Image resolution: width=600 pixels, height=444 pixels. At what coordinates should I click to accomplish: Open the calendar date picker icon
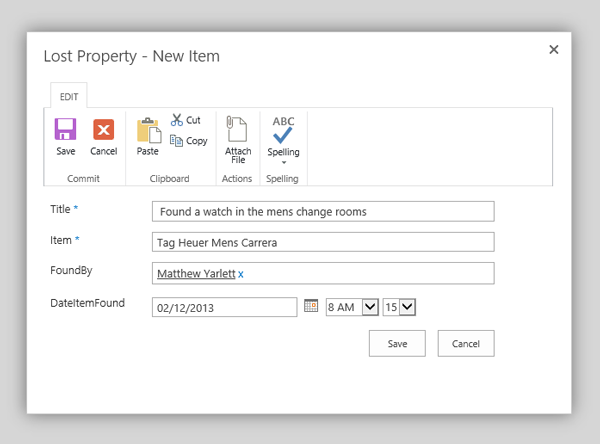coord(311,306)
